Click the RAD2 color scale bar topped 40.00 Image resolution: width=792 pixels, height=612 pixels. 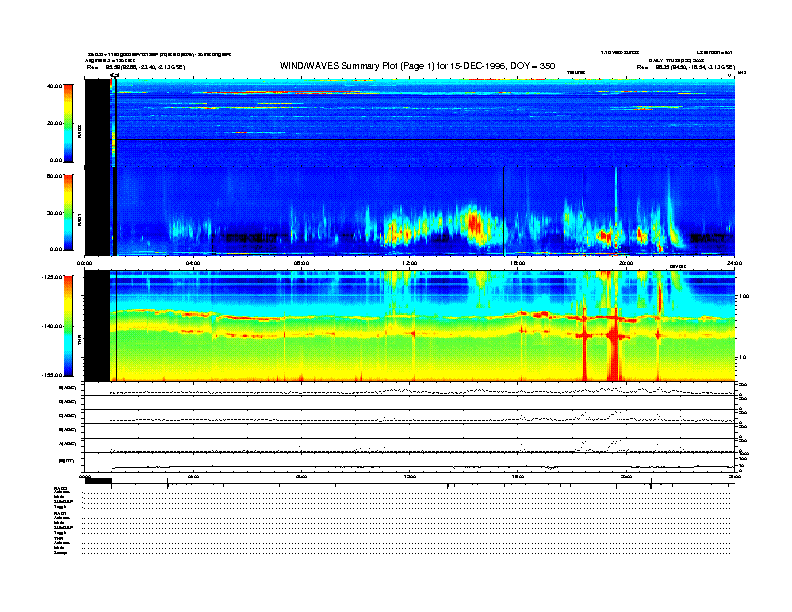68,123
